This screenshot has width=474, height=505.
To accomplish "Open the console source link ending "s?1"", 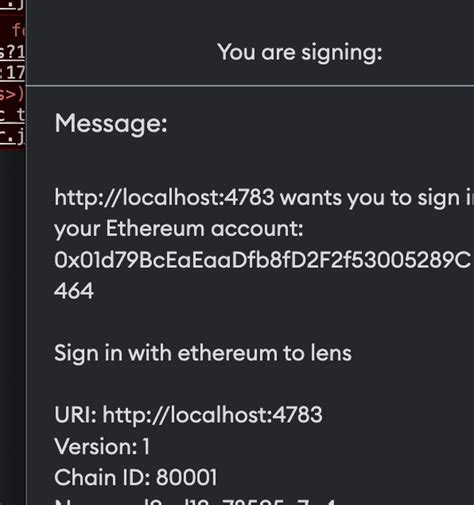I will point(12,52).
